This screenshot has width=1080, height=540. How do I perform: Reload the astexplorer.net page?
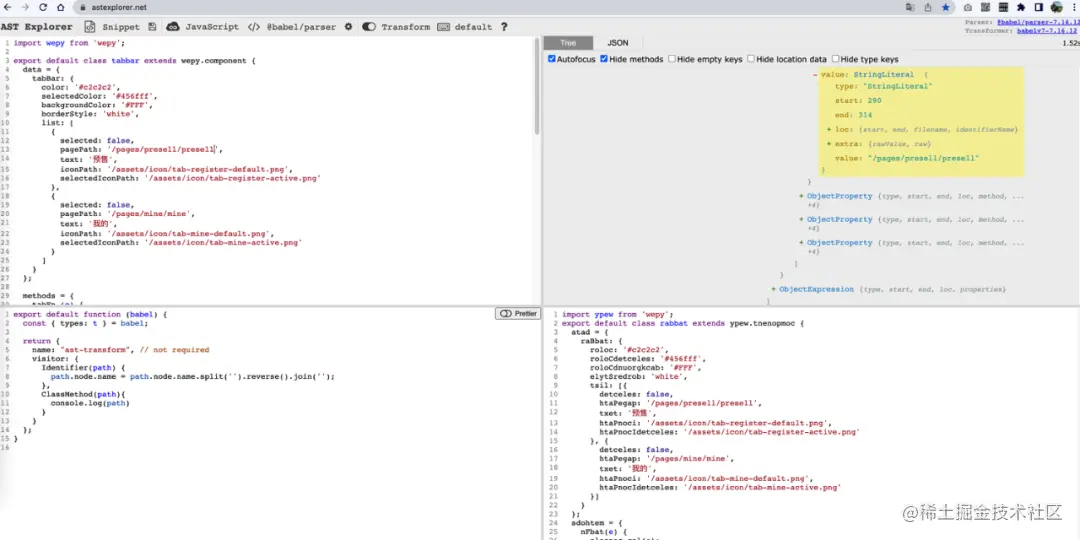[x=43, y=7]
